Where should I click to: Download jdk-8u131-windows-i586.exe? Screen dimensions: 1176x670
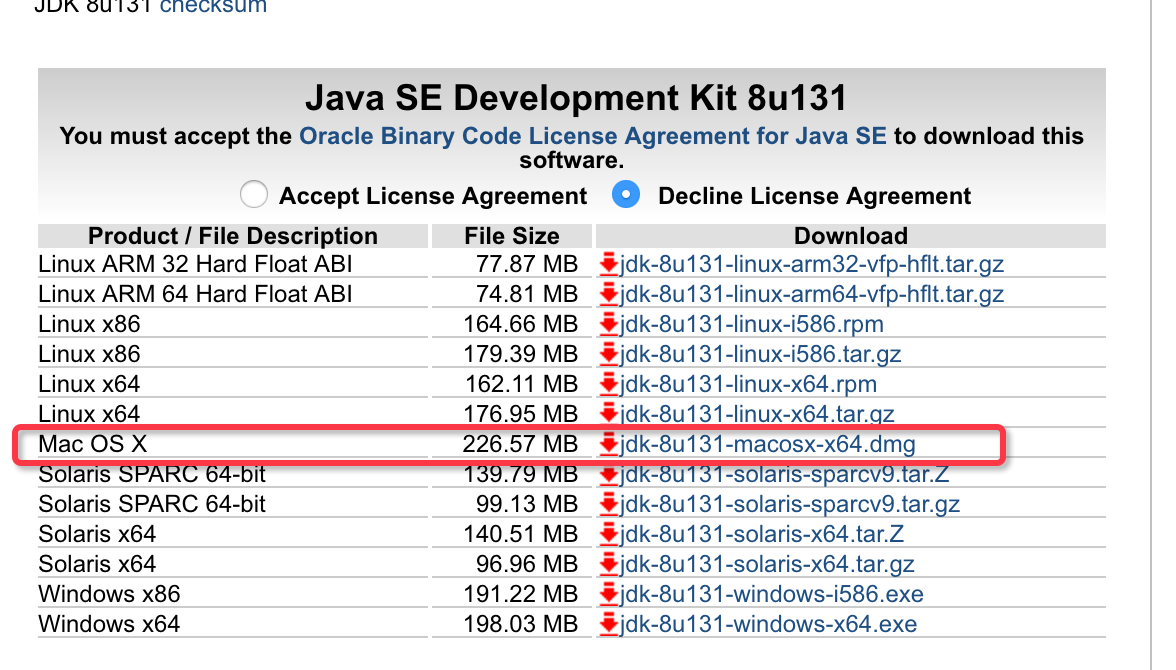[x=772, y=594]
